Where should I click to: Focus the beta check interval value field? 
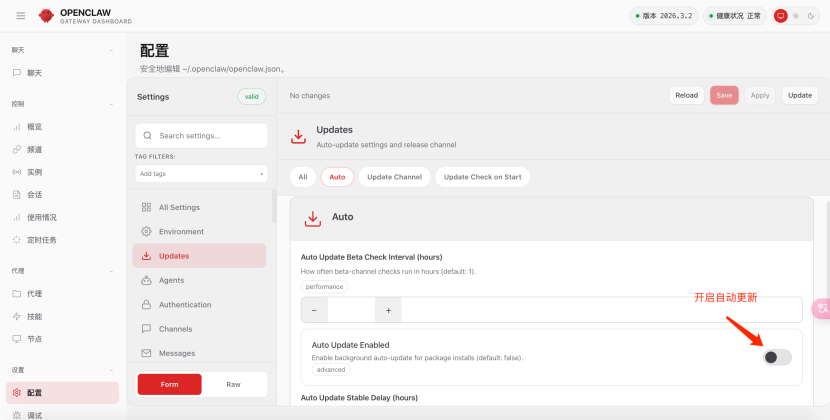(351, 310)
